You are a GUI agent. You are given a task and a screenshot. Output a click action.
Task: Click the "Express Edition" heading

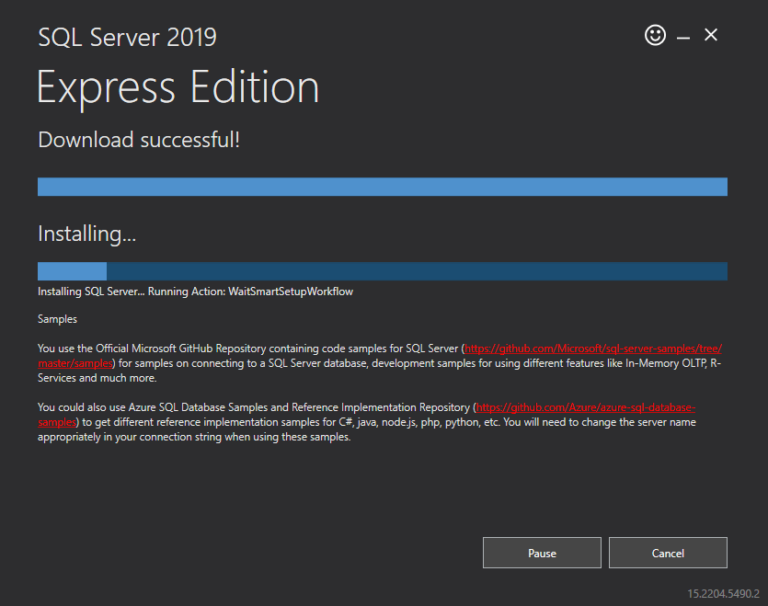pyautogui.click(x=178, y=88)
